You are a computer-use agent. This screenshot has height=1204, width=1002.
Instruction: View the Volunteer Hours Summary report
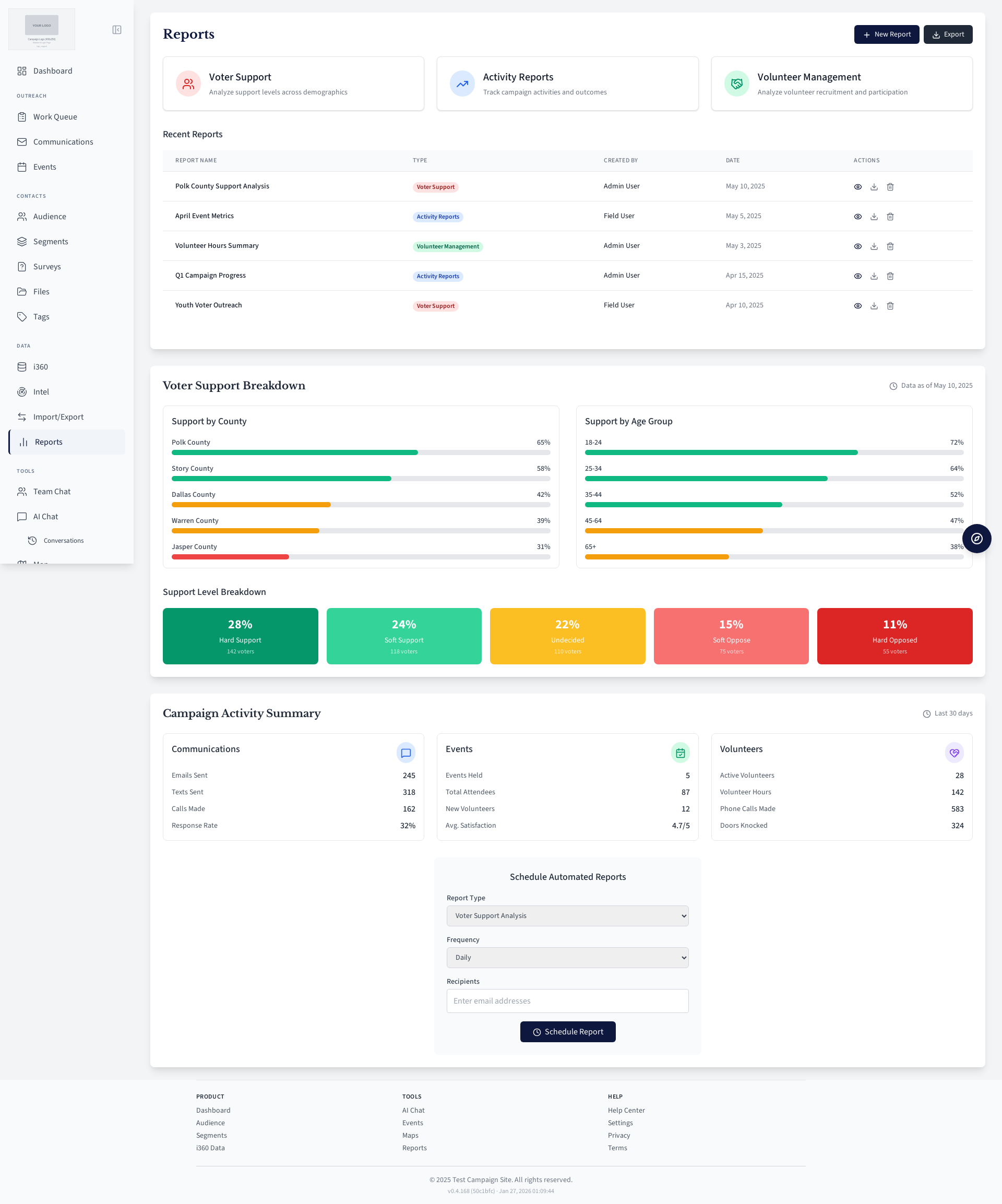pos(857,246)
